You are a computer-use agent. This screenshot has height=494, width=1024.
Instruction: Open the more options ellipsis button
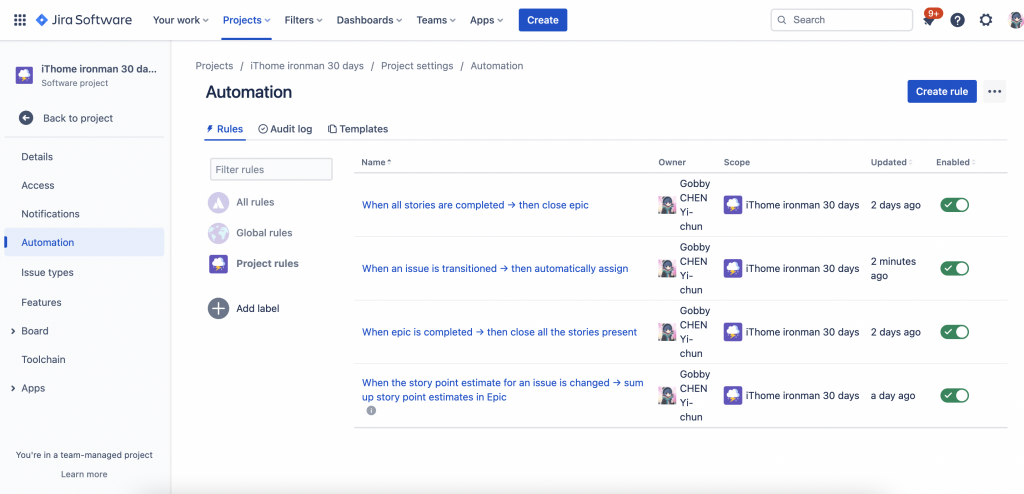coord(995,91)
